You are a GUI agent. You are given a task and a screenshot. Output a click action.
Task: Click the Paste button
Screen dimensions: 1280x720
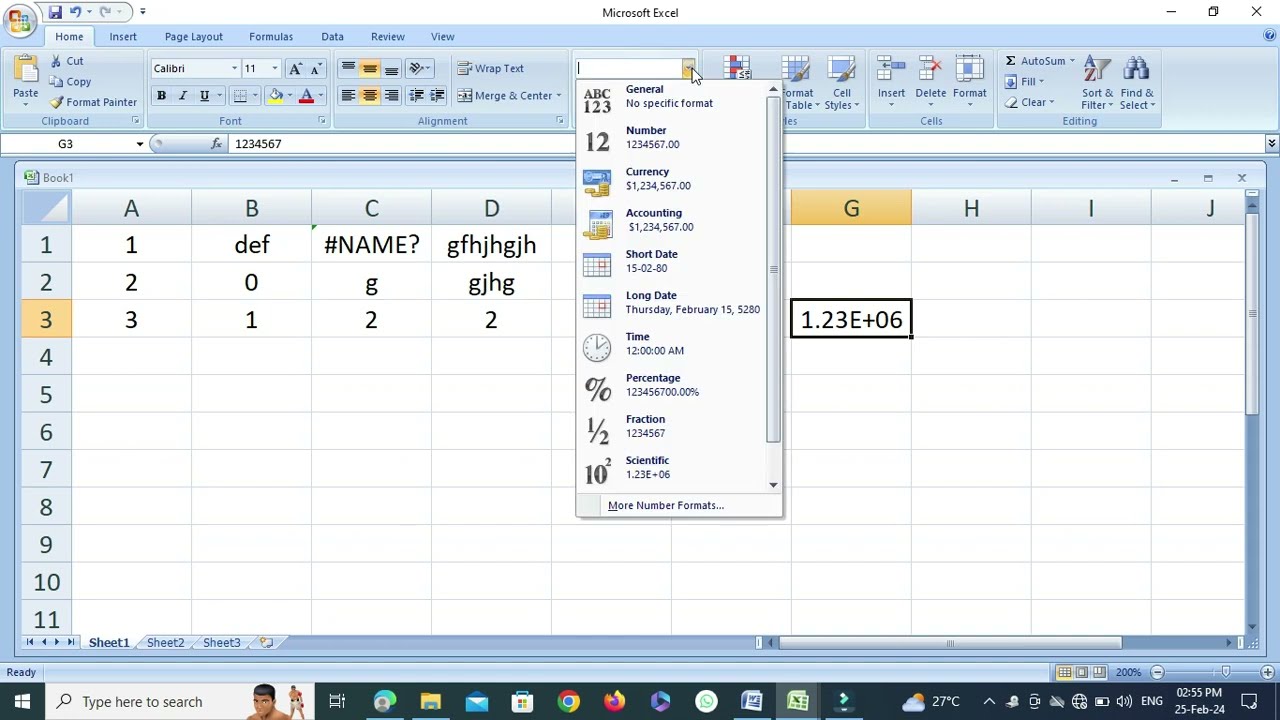(26, 80)
